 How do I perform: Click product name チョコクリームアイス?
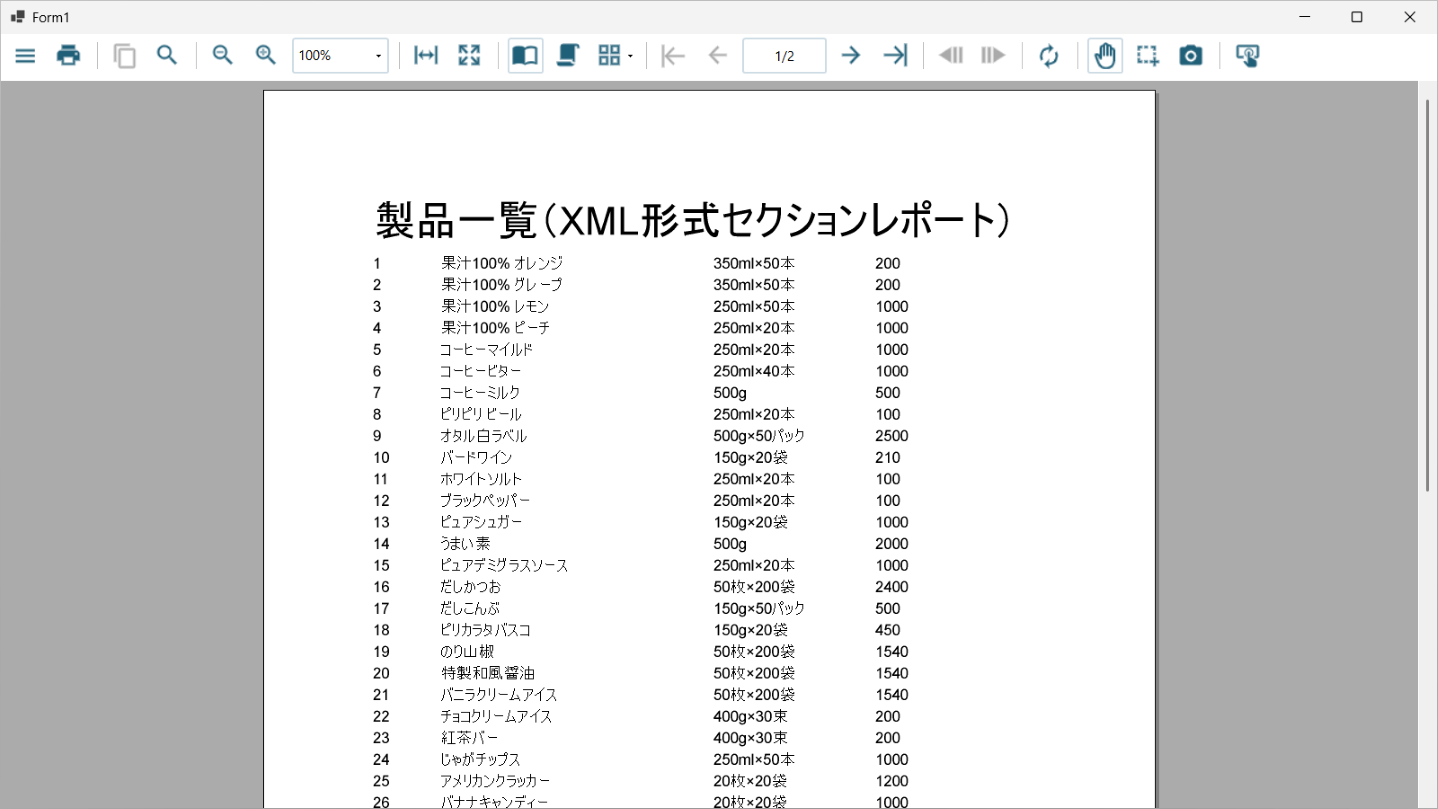[x=496, y=717]
